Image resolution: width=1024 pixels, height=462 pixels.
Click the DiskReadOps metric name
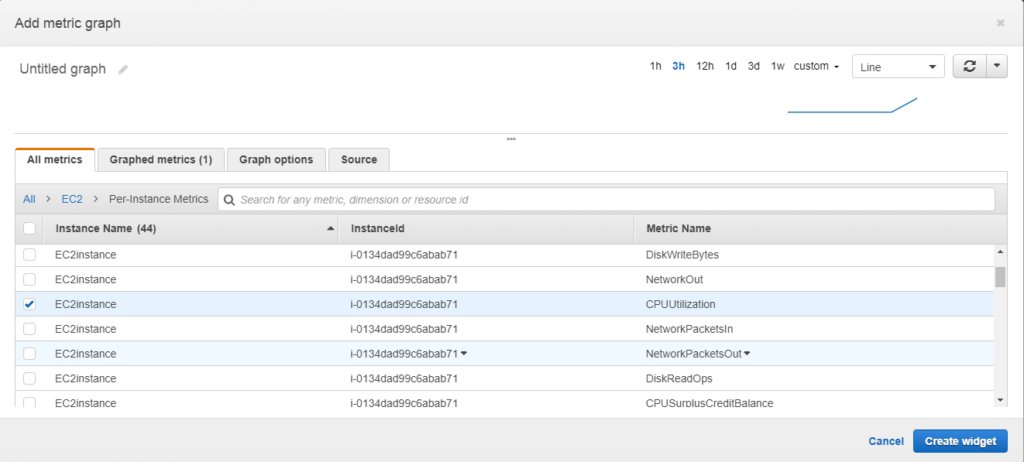pos(679,378)
